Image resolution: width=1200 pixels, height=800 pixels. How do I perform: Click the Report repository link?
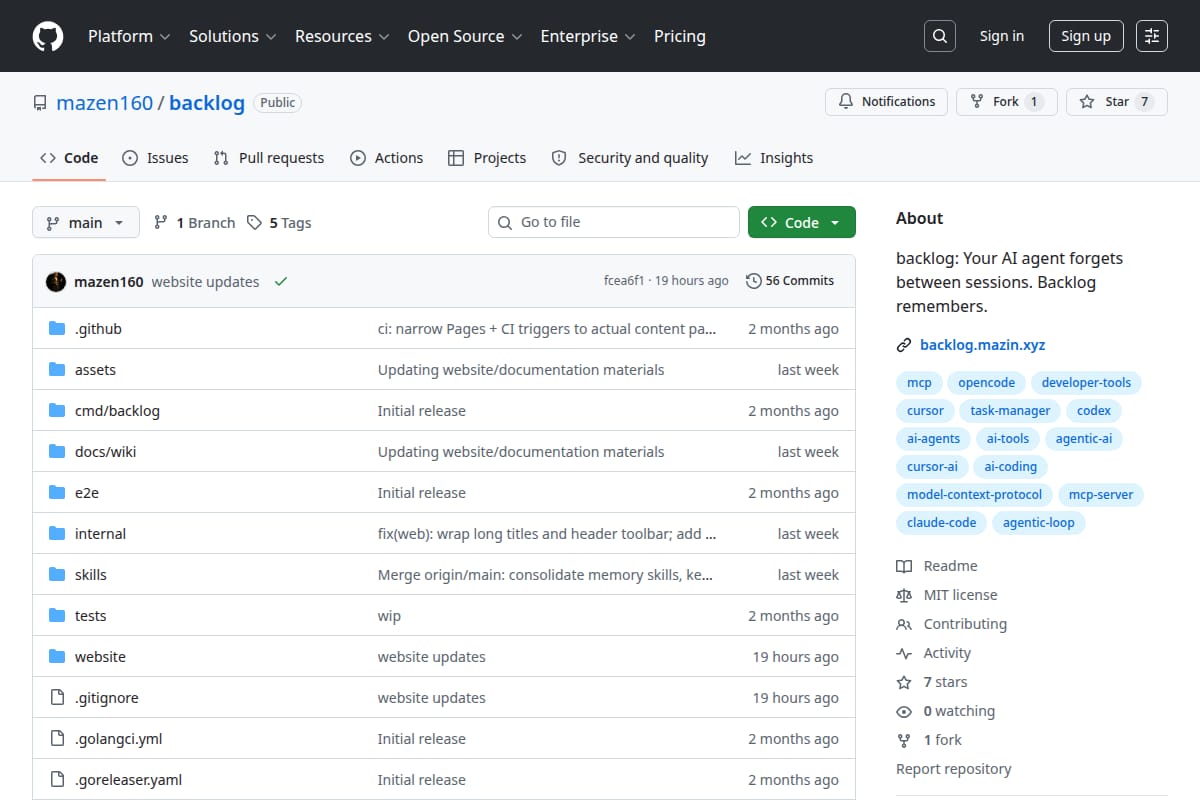[x=953, y=769]
